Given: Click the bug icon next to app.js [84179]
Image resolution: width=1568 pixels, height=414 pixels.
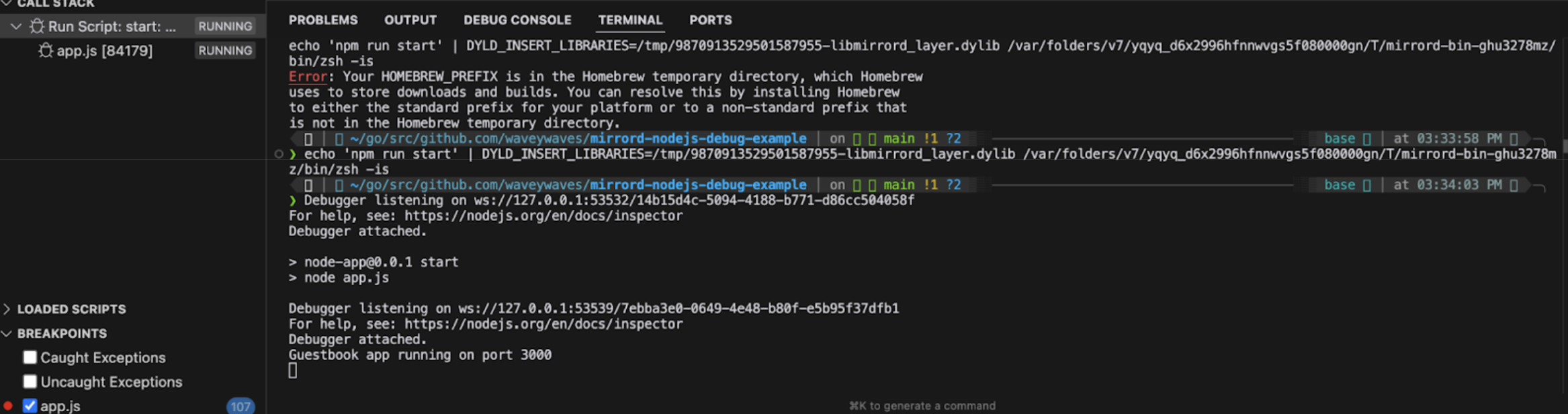Looking at the screenshot, I should pyautogui.click(x=46, y=50).
